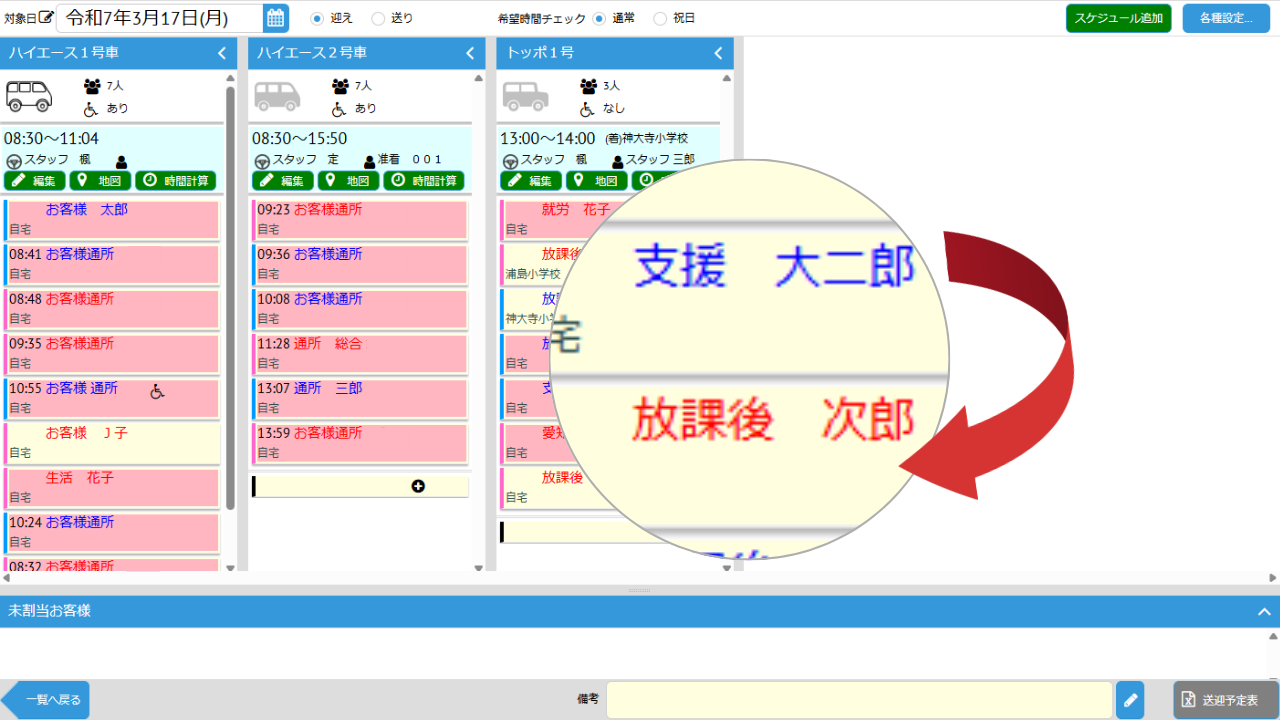
Task: Click the 対象日 date field
Action: 160,18
